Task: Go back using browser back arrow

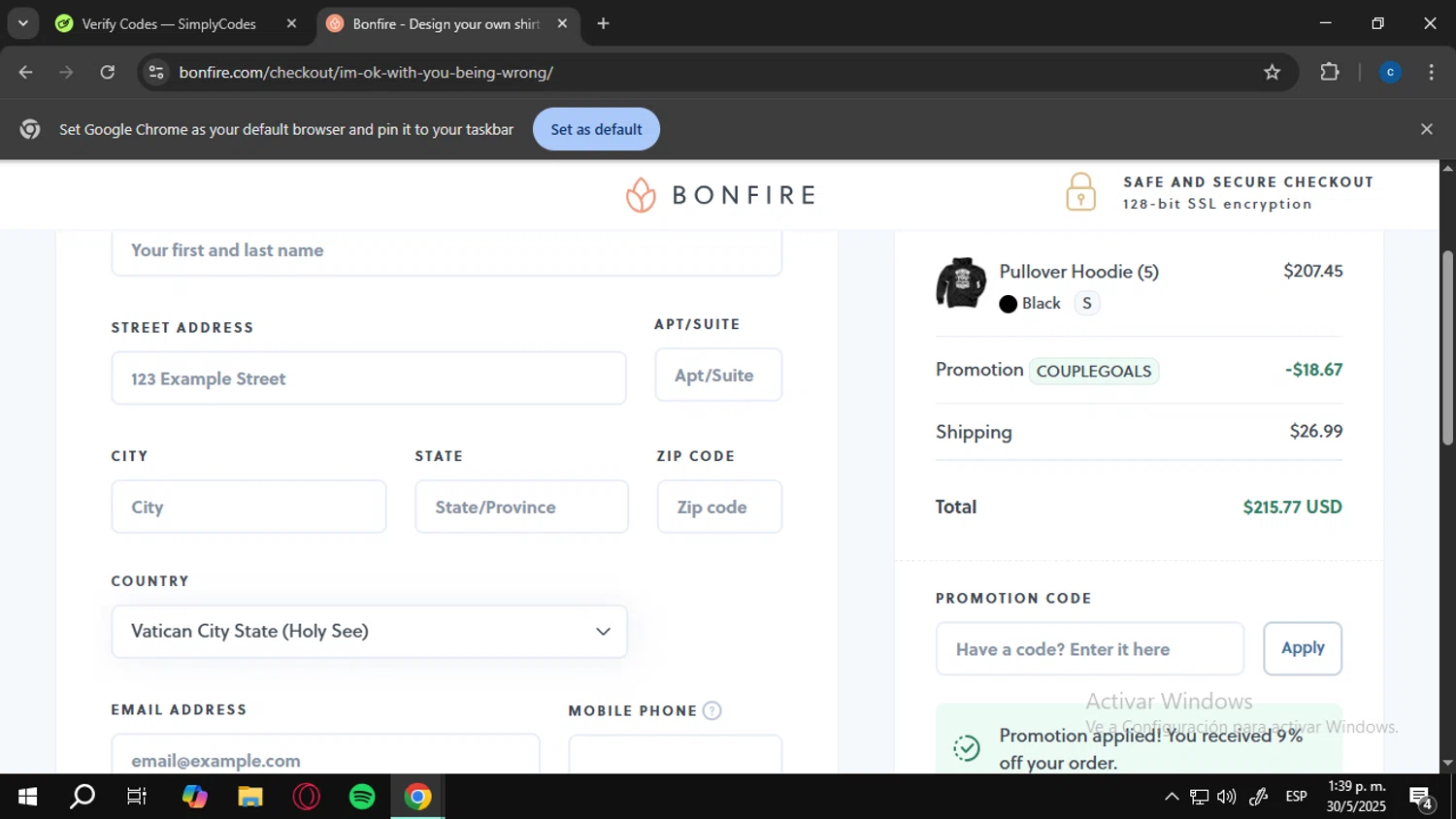Action: 26,72
